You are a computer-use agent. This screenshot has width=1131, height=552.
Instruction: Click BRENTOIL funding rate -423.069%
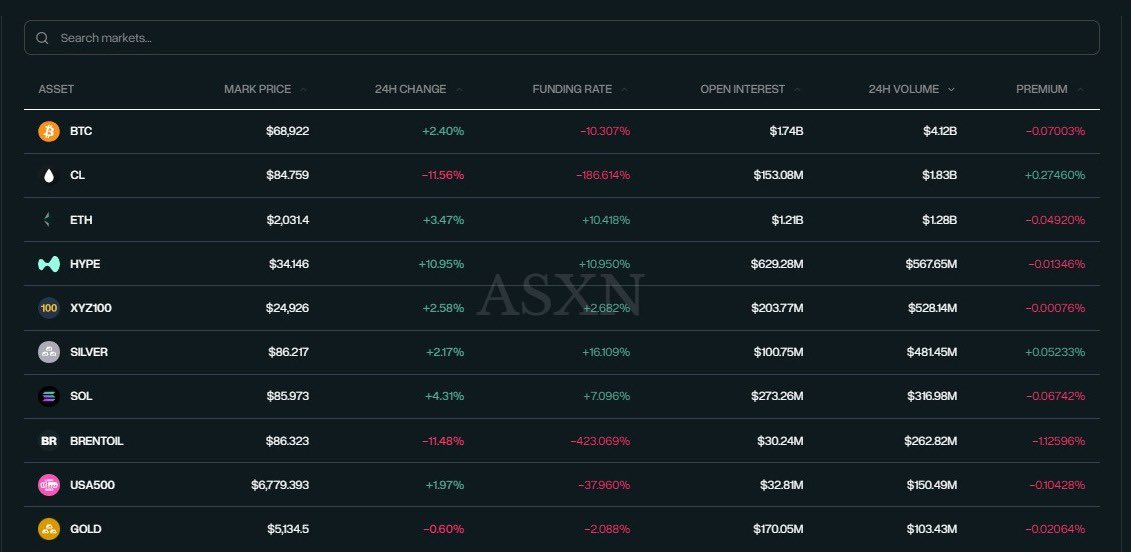600,441
